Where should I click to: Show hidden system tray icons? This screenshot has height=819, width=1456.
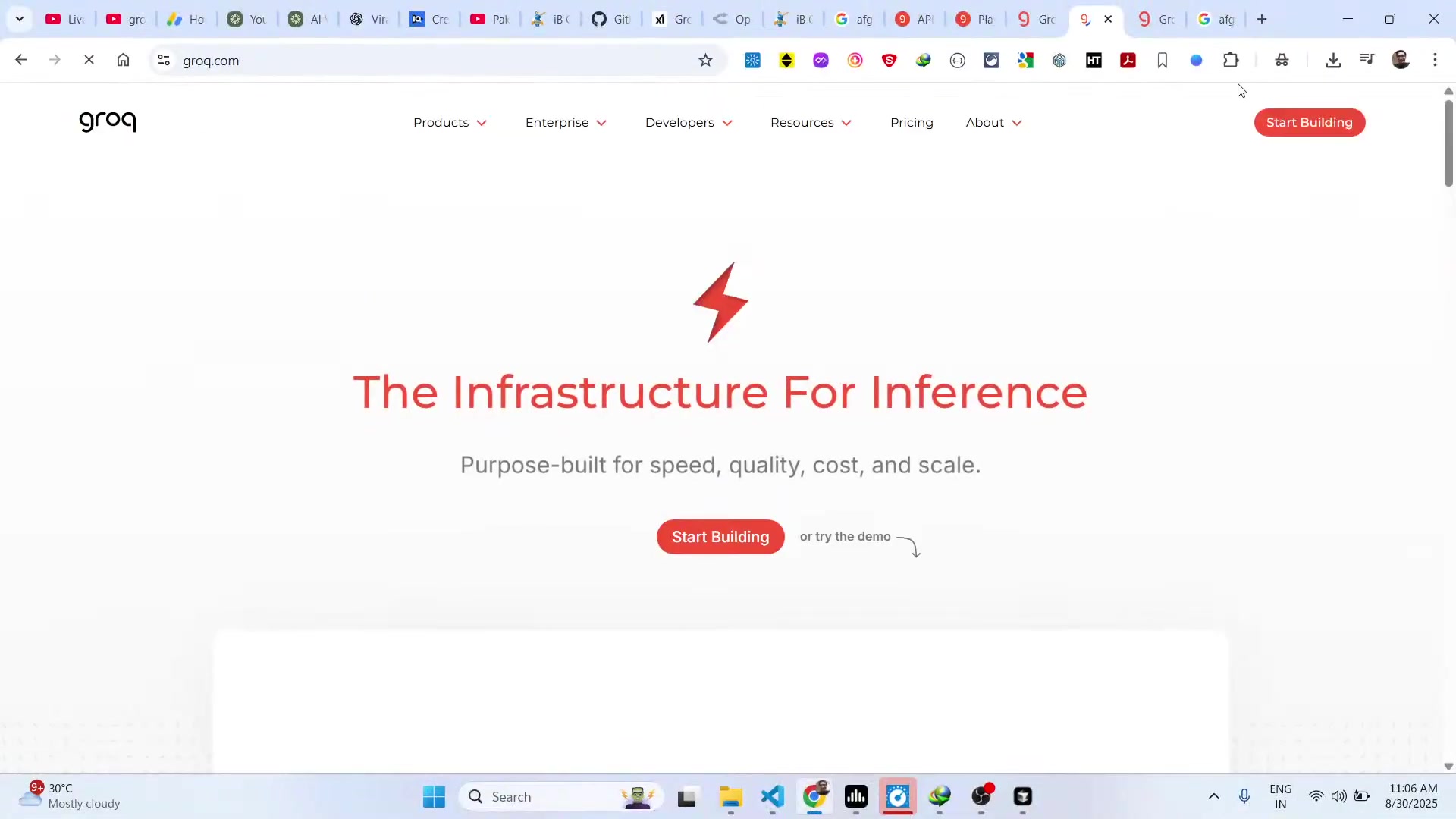coord(1213,796)
